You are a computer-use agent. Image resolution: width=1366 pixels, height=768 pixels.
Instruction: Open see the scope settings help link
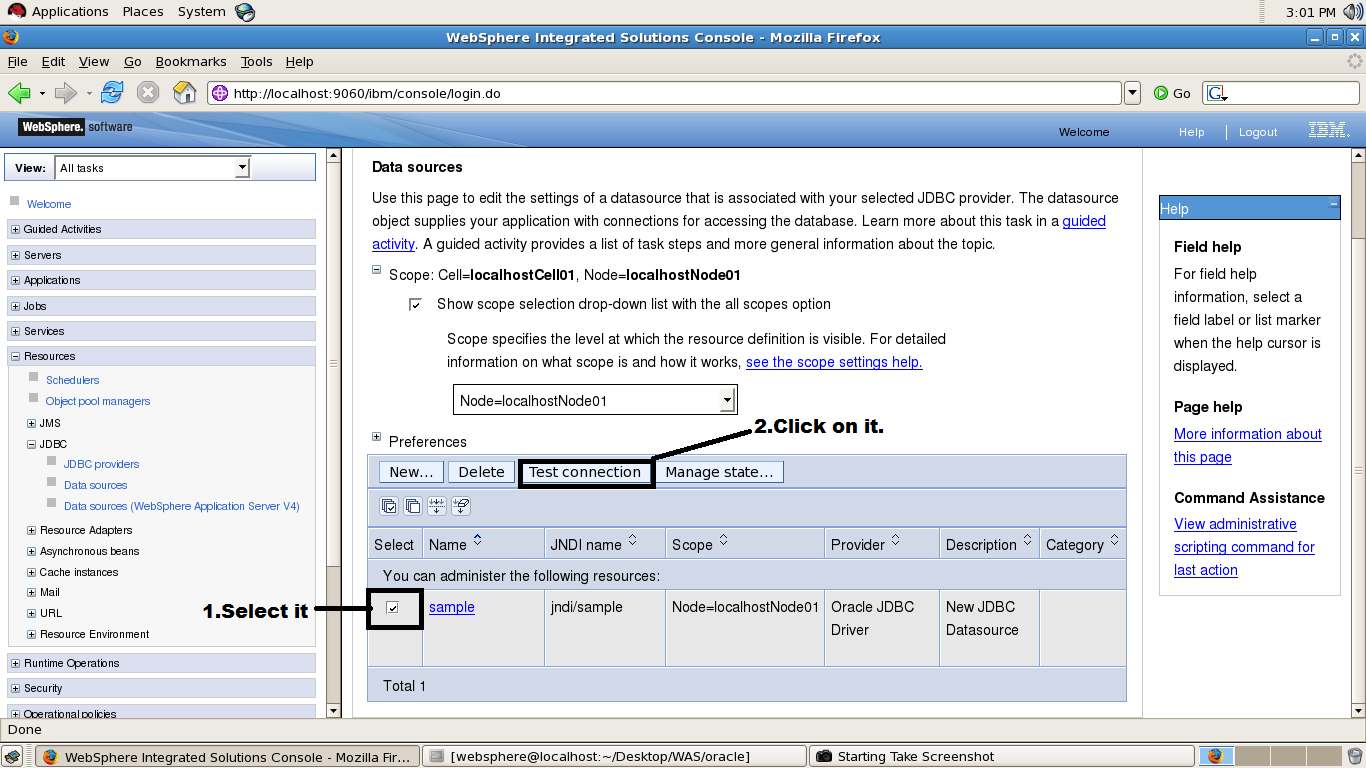(x=834, y=362)
